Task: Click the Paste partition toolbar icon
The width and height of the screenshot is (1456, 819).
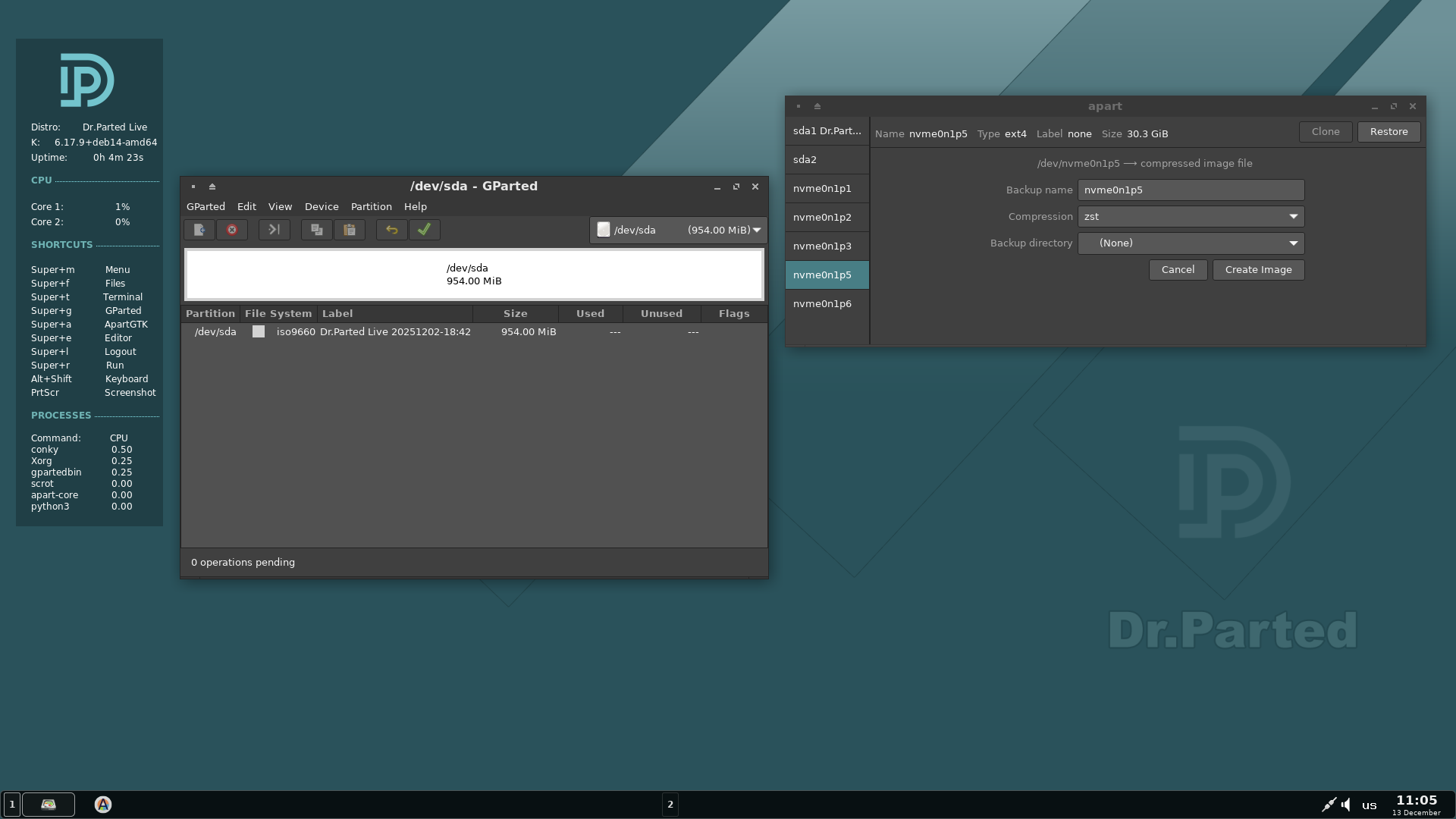Action: click(x=350, y=230)
